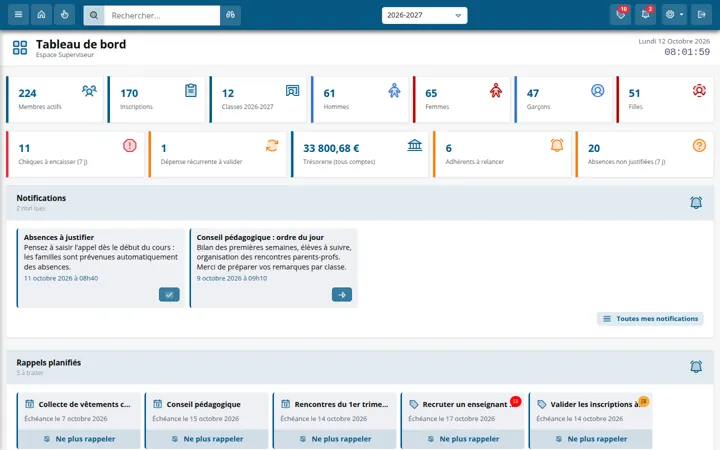Click the Classes 2026-2027 board icon
Screen dimensions: 720x450
click(x=292, y=90)
